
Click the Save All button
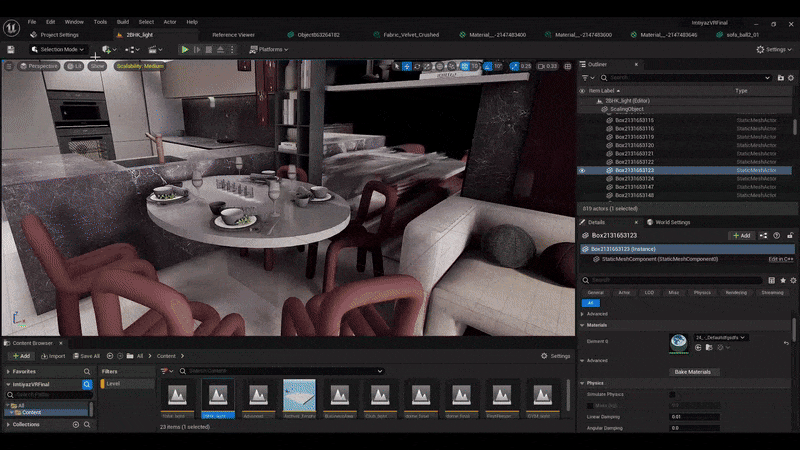click(x=86, y=356)
